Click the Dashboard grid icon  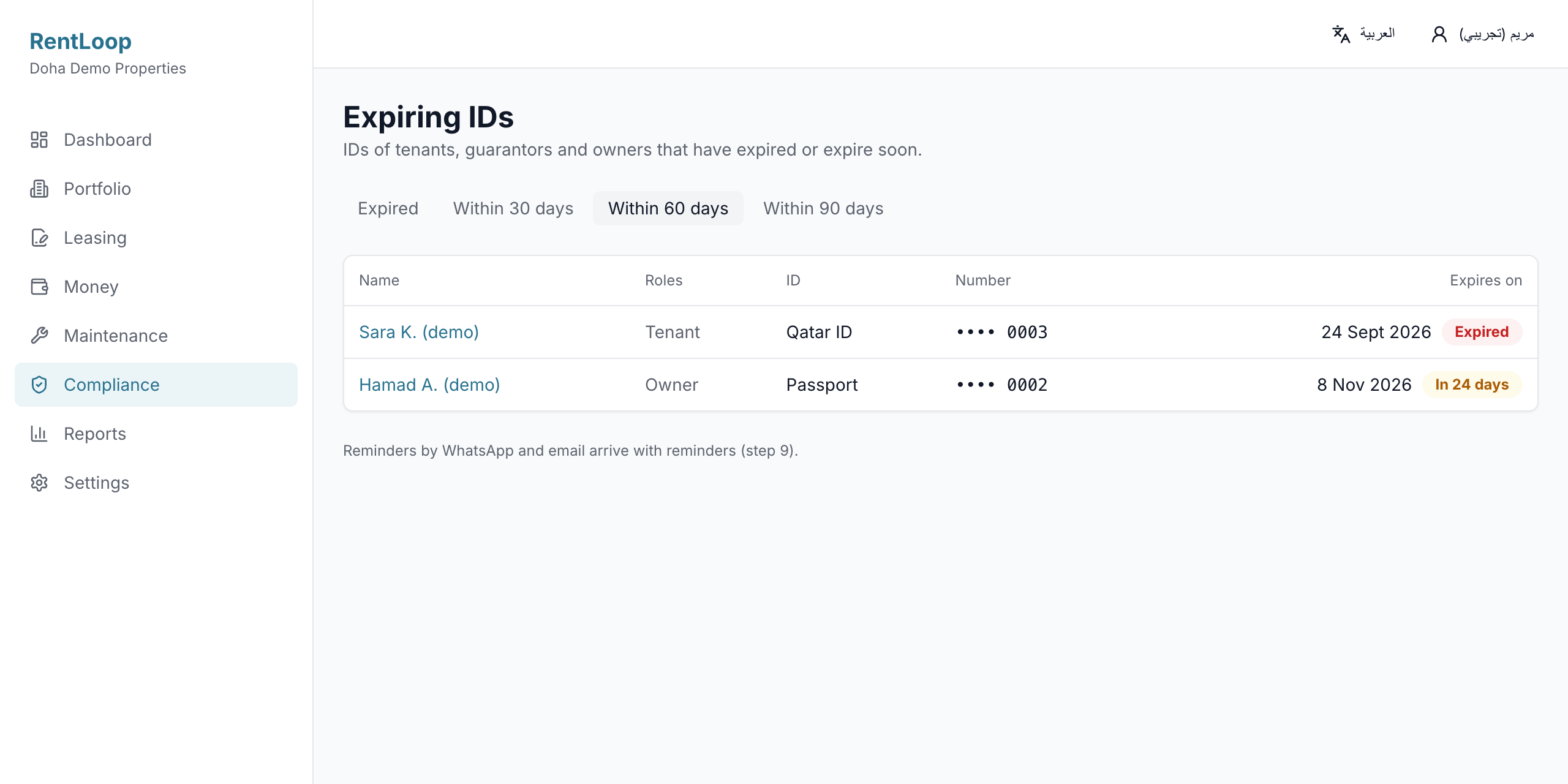click(39, 140)
